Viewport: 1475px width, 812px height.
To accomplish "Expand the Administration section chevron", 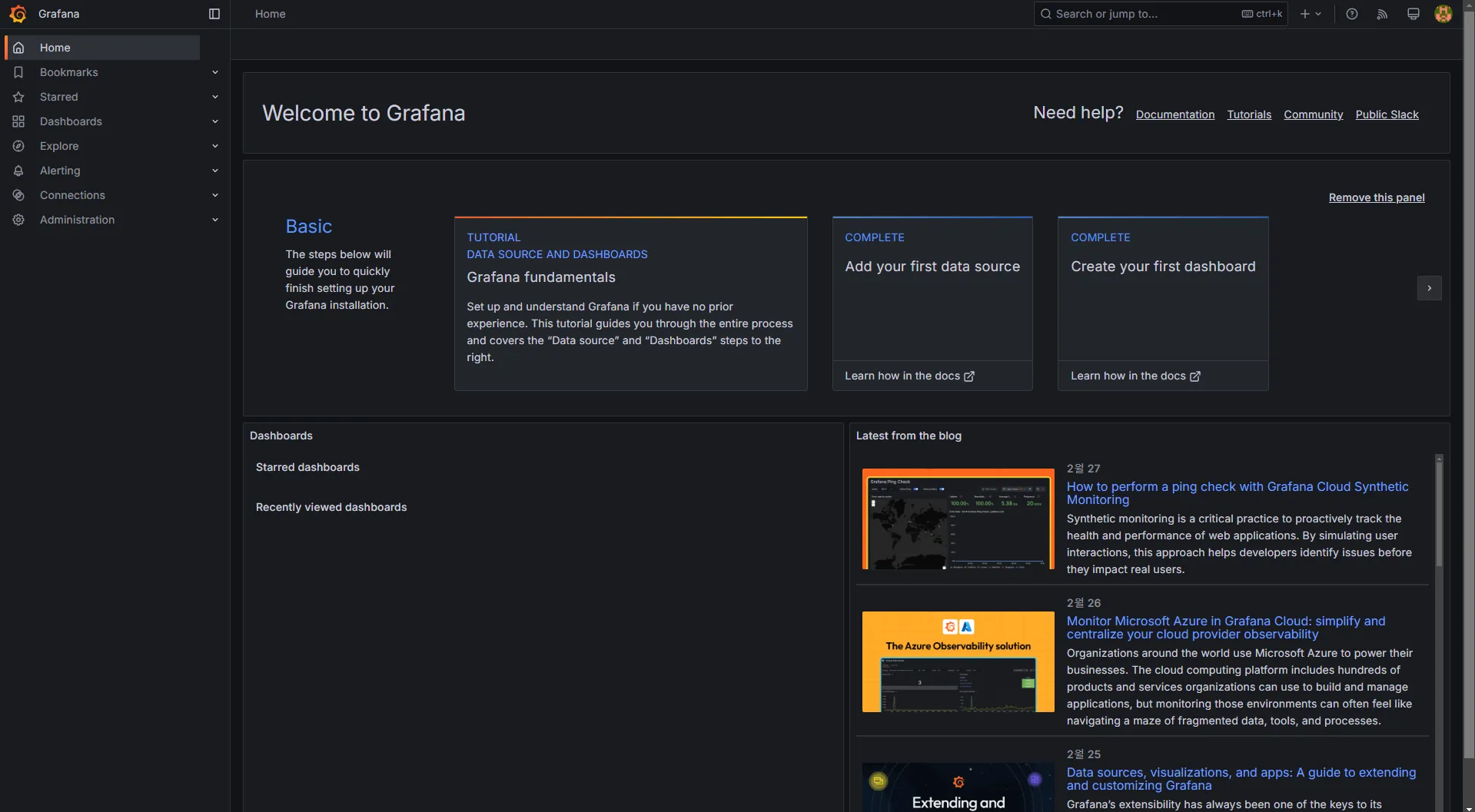I will [215, 220].
